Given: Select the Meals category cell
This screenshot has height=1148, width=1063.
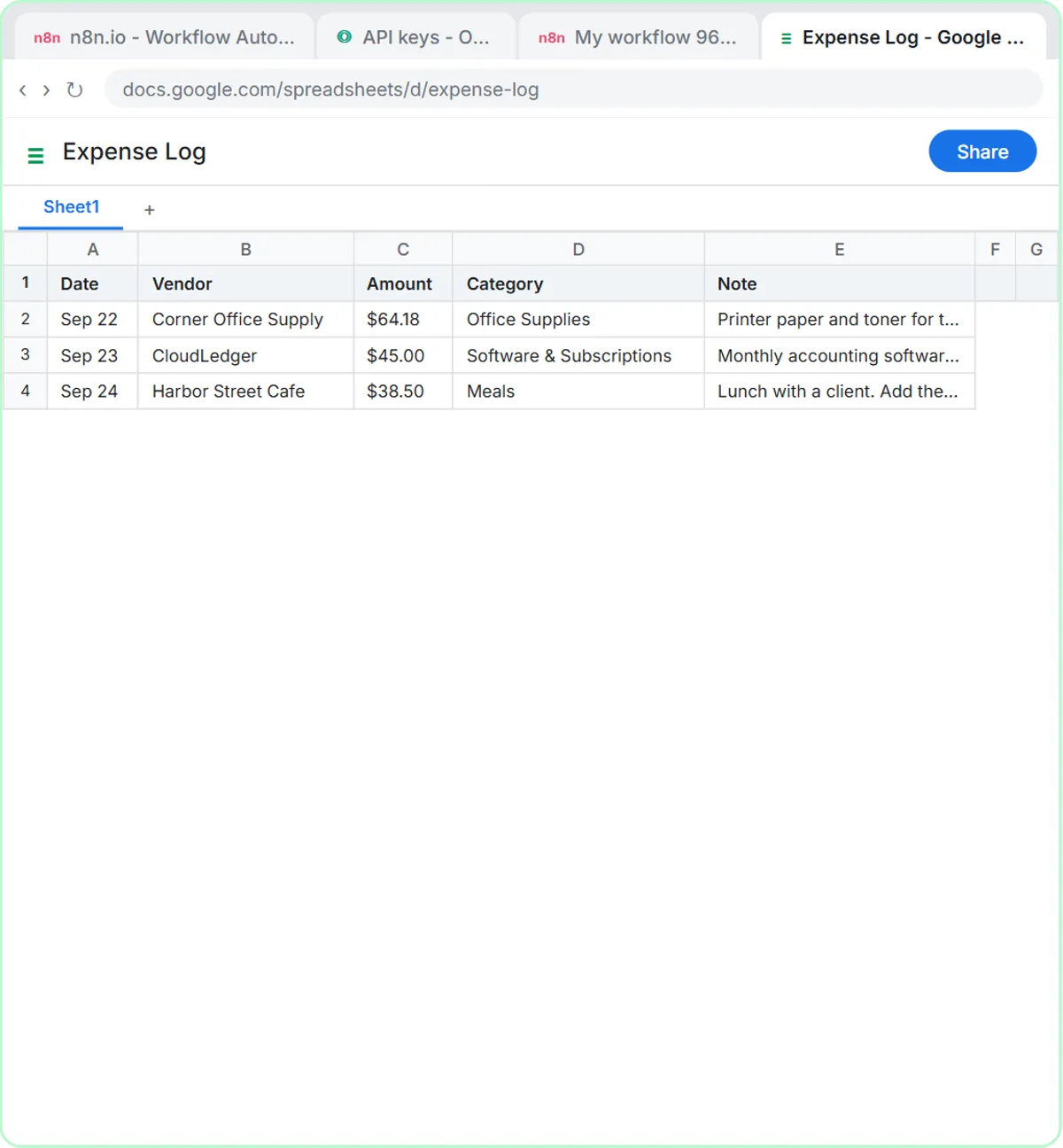Looking at the screenshot, I should tap(578, 391).
